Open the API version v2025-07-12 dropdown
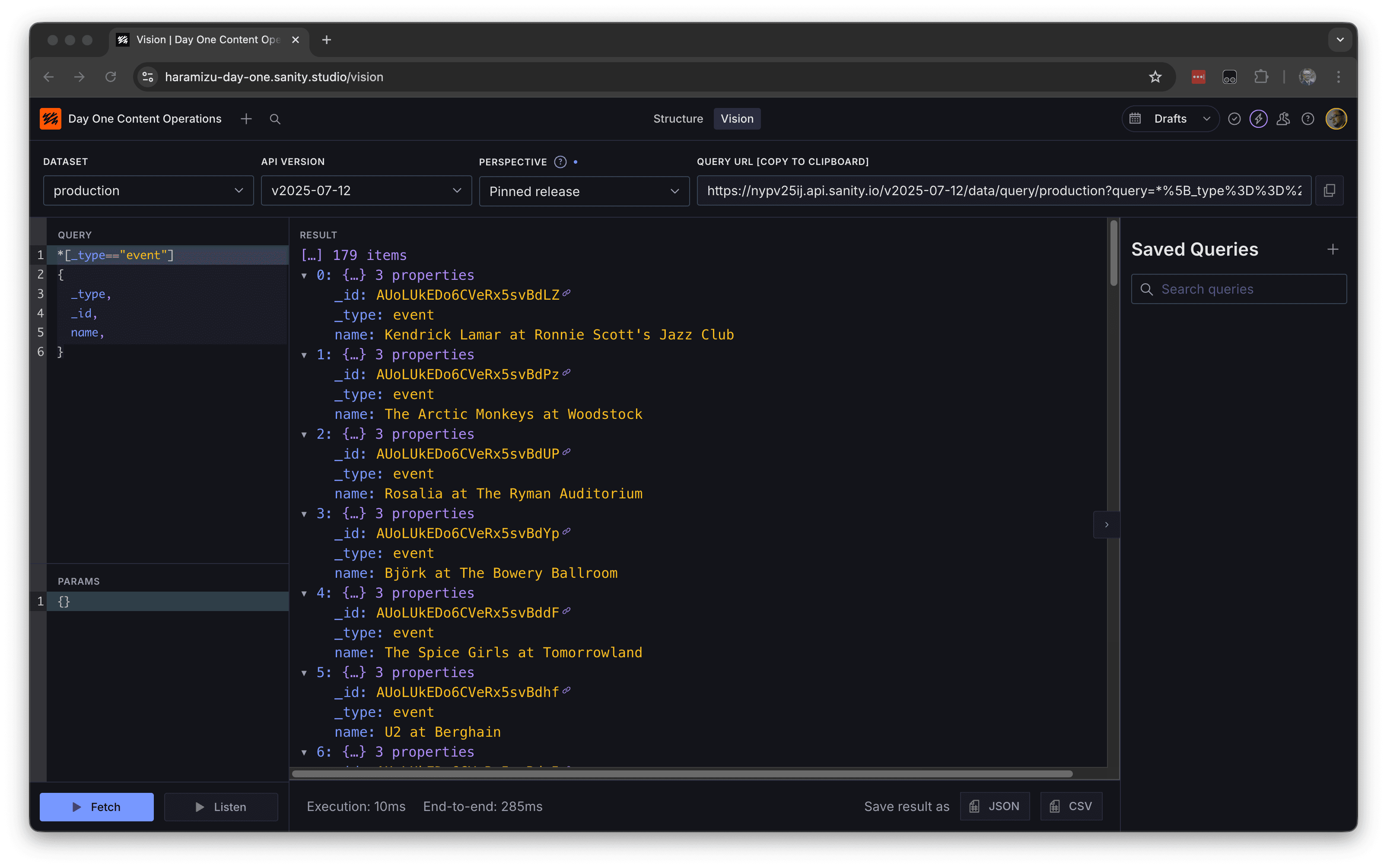The height and width of the screenshot is (868, 1387). [x=366, y=190]
